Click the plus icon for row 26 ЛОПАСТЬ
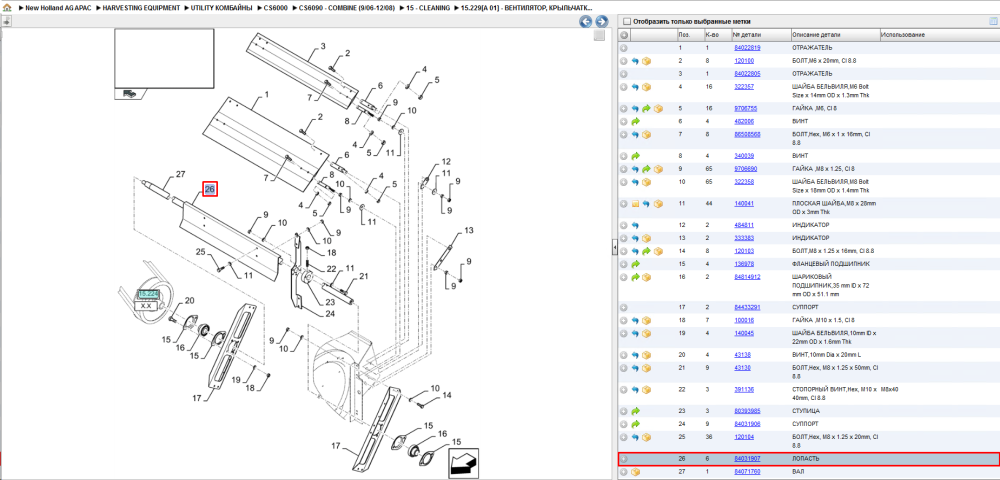This screenshot has width=1000, height=480. click(x=624, y=459)
